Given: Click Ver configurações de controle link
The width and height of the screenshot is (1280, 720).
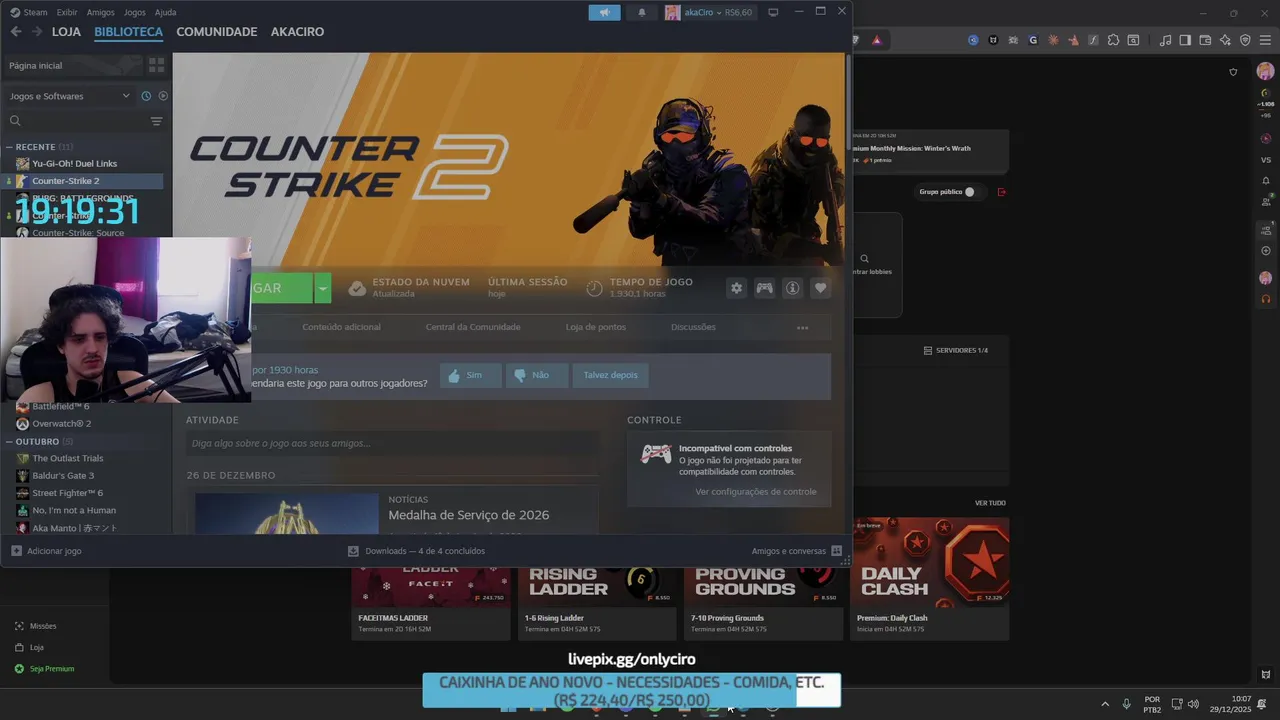Looking at the screenshot, I should tap(756, 492).
